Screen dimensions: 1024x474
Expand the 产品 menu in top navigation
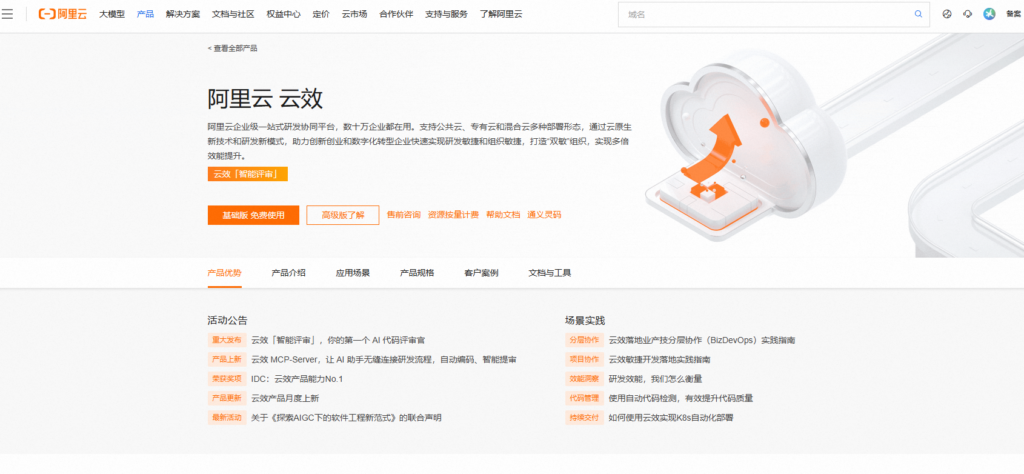point(145,14)
